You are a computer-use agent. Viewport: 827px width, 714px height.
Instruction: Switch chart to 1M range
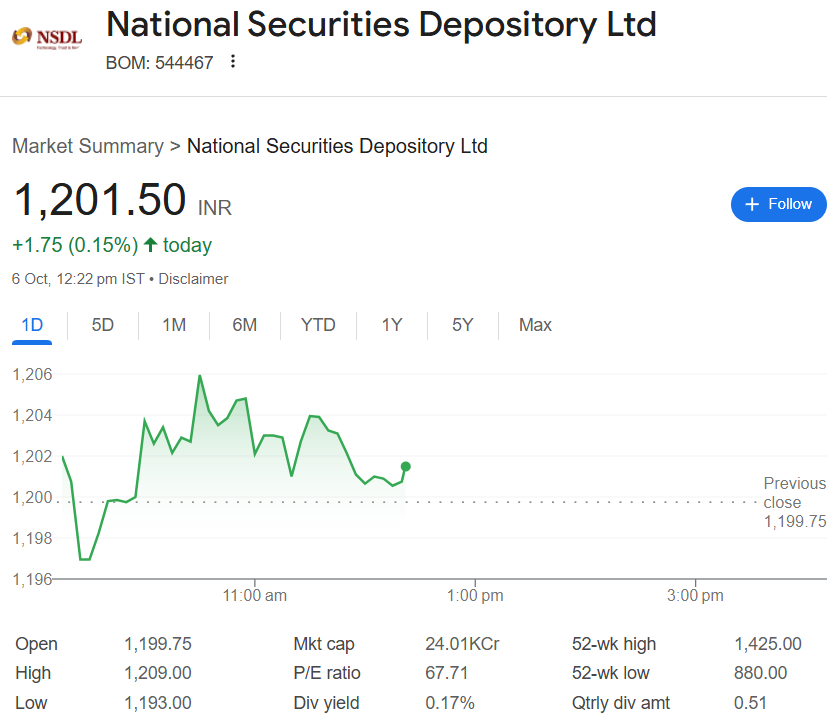click(174, 325)
